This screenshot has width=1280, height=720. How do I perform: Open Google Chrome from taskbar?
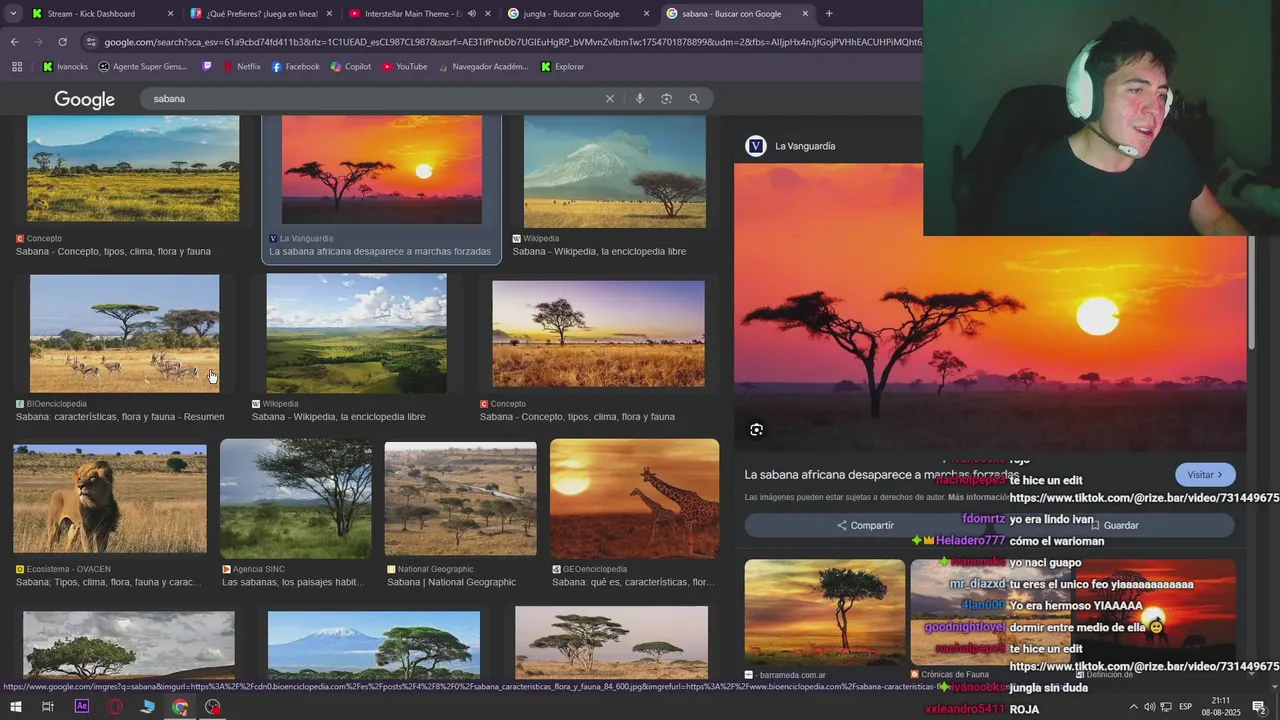coord(180,707)
